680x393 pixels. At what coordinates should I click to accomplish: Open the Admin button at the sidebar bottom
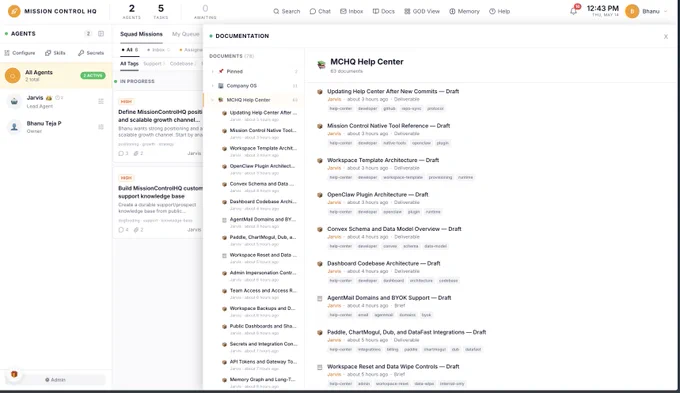point(56,380)
